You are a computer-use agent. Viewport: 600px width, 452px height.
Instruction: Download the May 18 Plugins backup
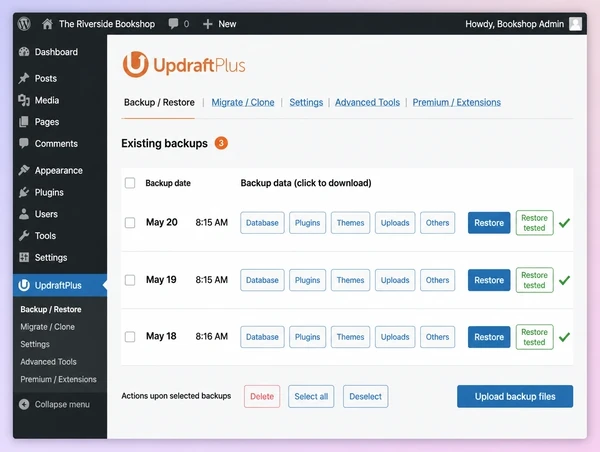[x=307, y=337]
